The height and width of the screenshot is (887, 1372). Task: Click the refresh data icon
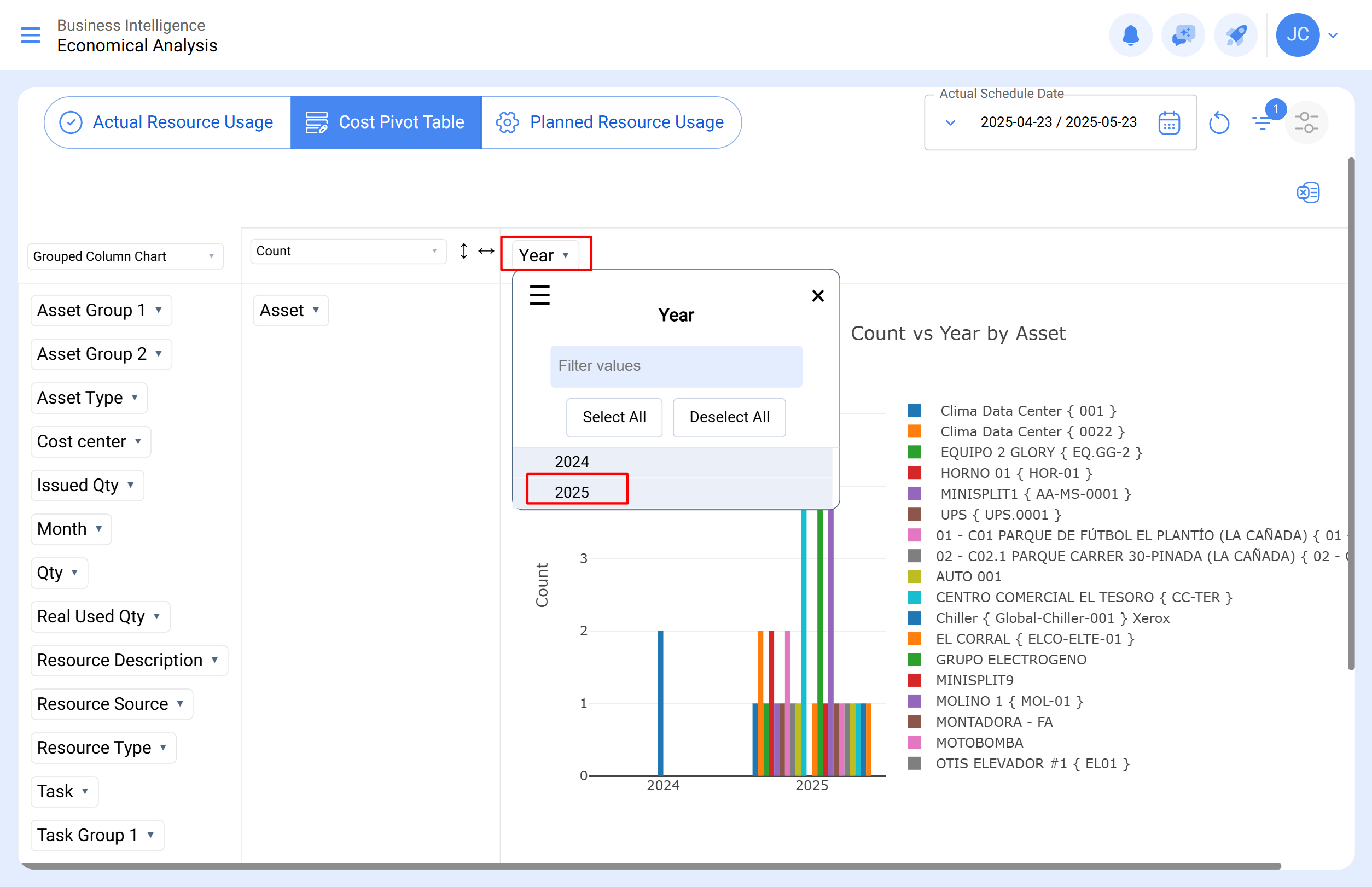1219,122
